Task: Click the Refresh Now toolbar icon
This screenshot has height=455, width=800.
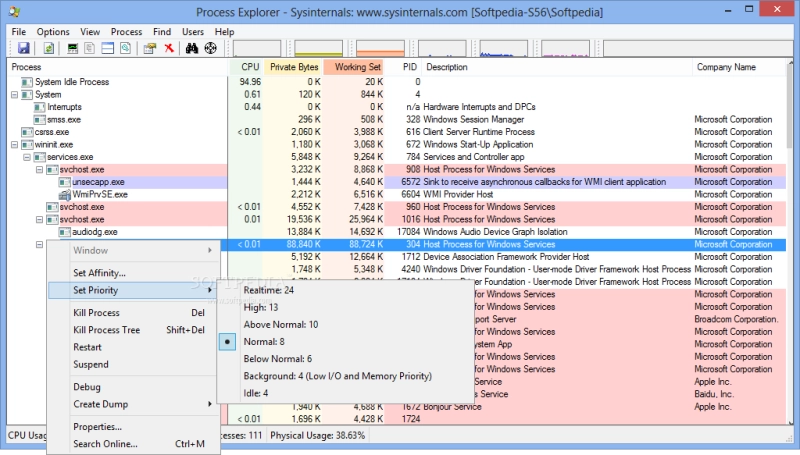Action: click(48, 48)
